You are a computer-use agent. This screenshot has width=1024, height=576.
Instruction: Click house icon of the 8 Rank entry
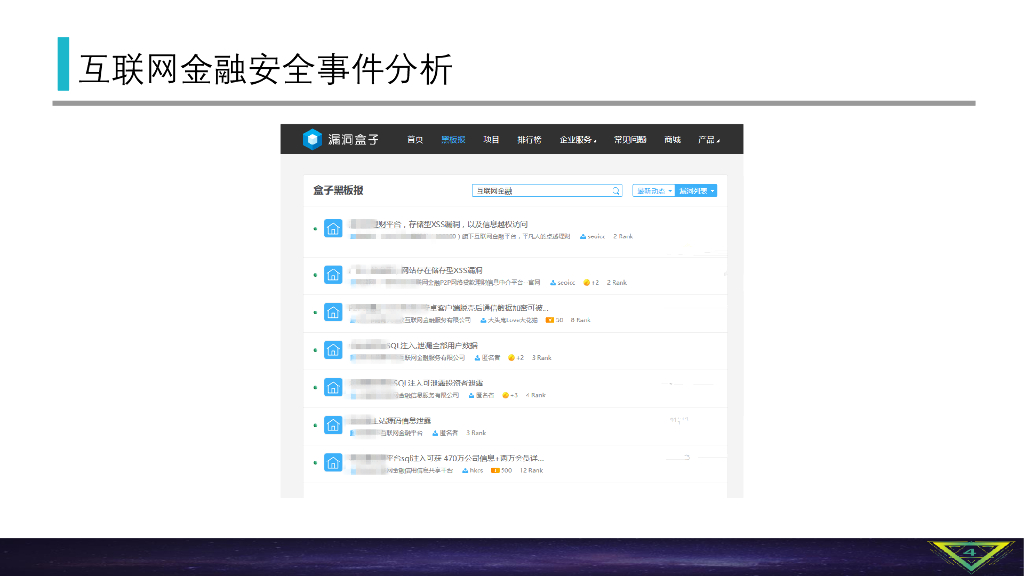point(333,312)
